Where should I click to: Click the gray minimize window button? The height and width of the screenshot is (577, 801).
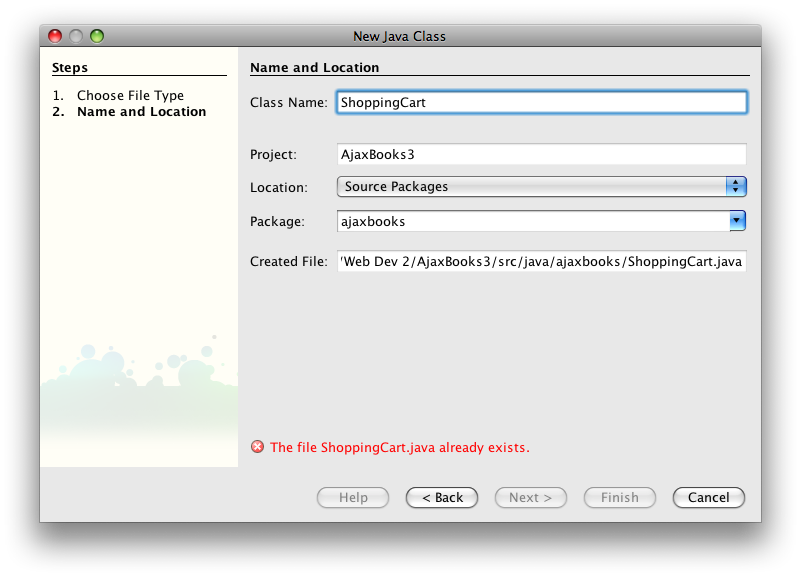[x=76, y=36]
